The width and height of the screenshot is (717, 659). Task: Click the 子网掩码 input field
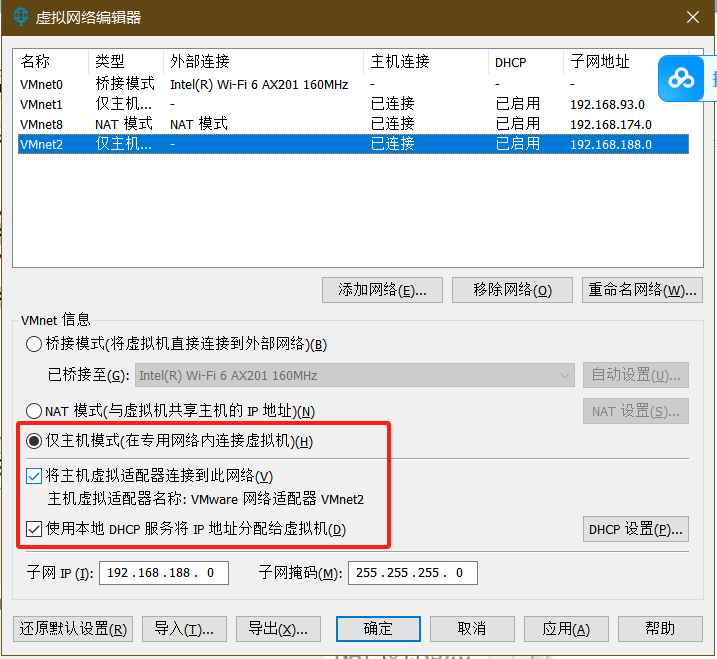tap(413, 573)
